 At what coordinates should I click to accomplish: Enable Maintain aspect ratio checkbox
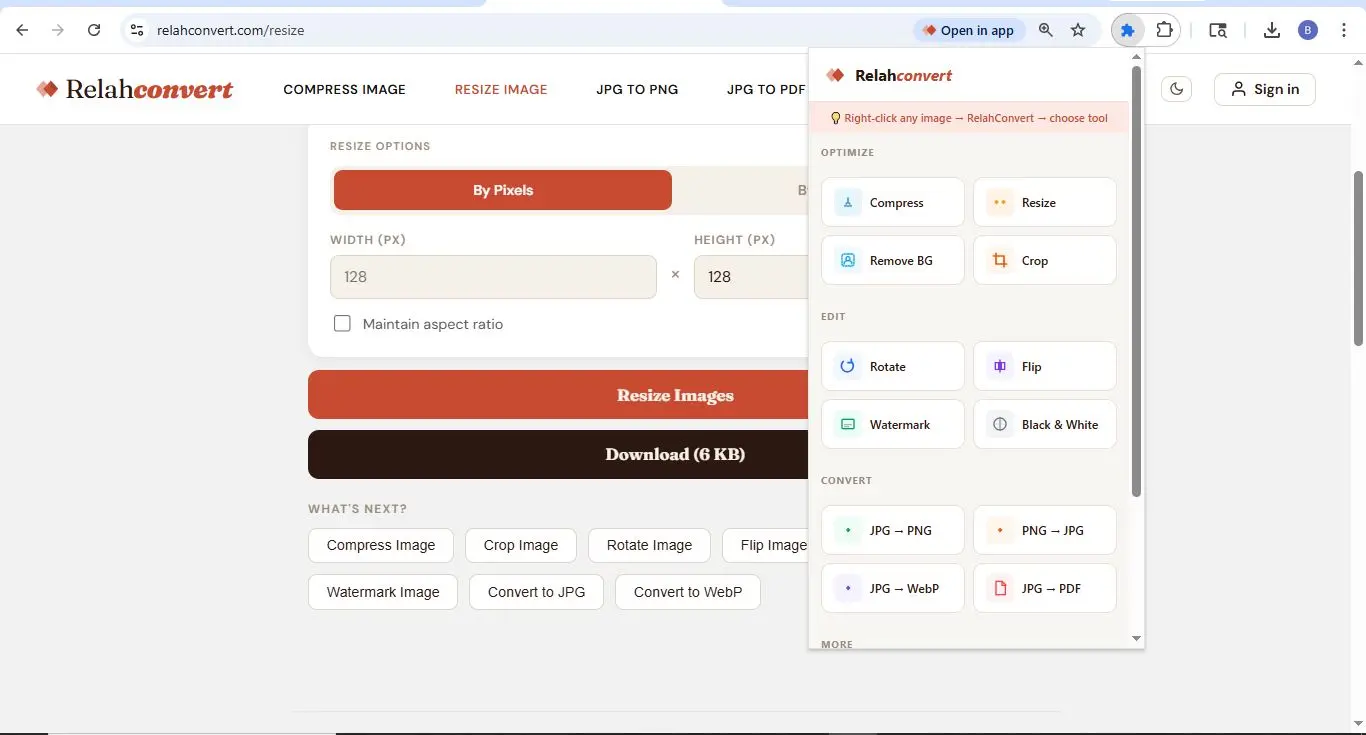[342, 324]
